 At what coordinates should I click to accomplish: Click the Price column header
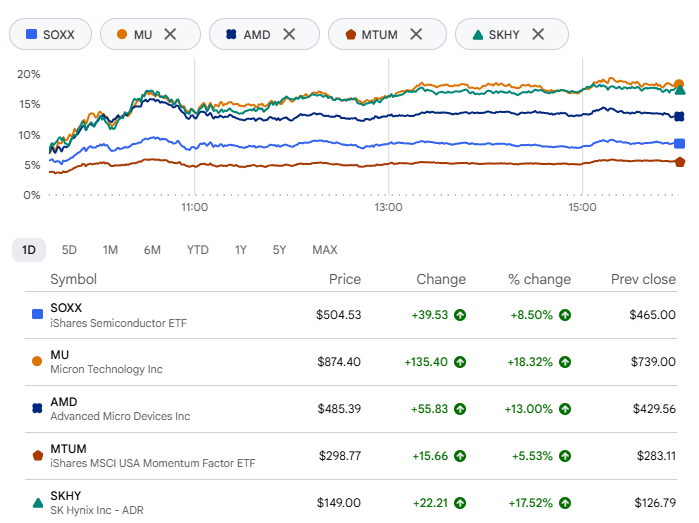pyautogui.click(x=345, y=279)
